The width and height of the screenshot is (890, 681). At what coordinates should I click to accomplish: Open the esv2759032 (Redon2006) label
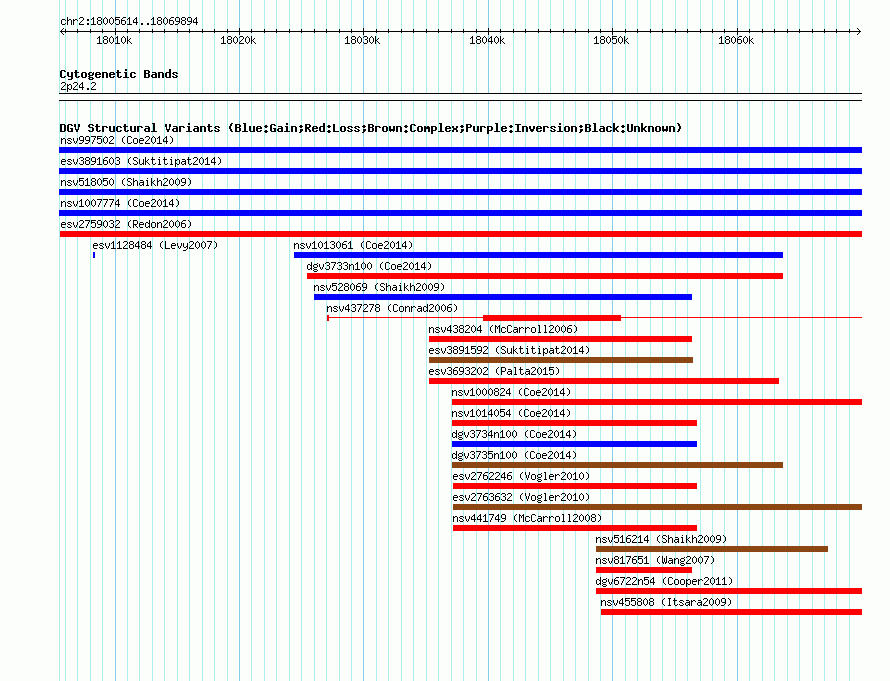coord(126,224)
